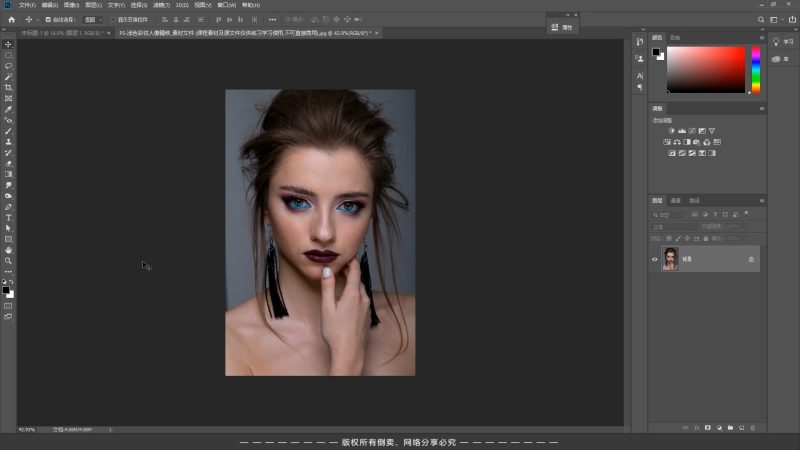
Task: Select the Type tool
Action: coord(9,217)
